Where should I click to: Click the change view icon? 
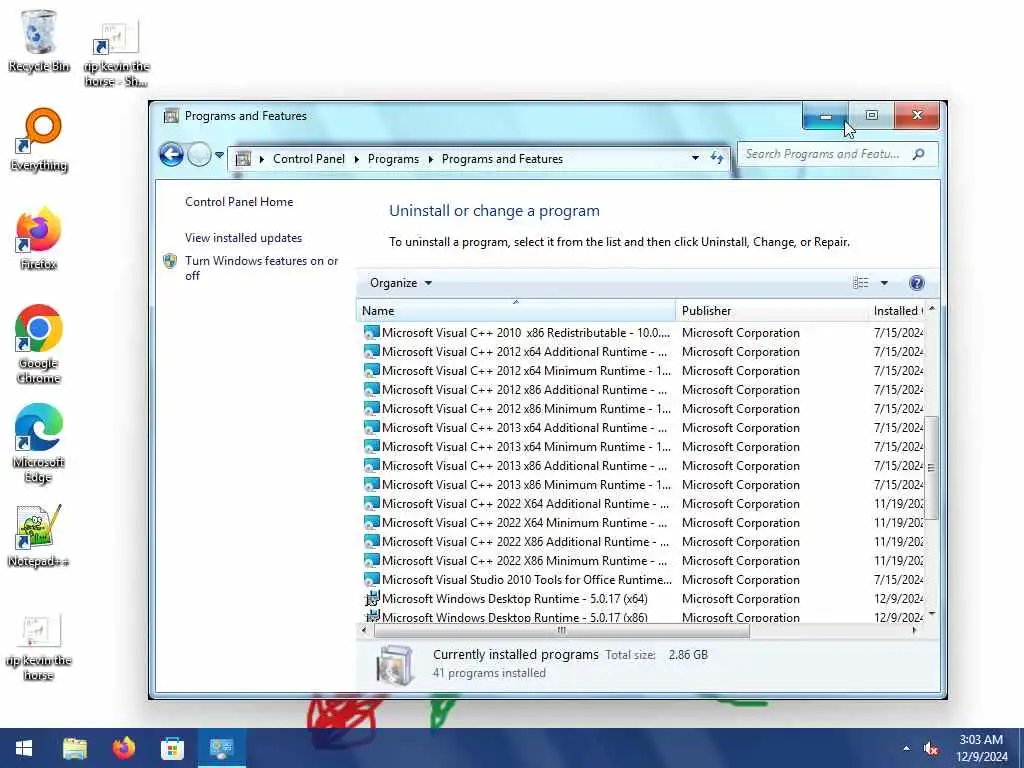tap(861, 283)
